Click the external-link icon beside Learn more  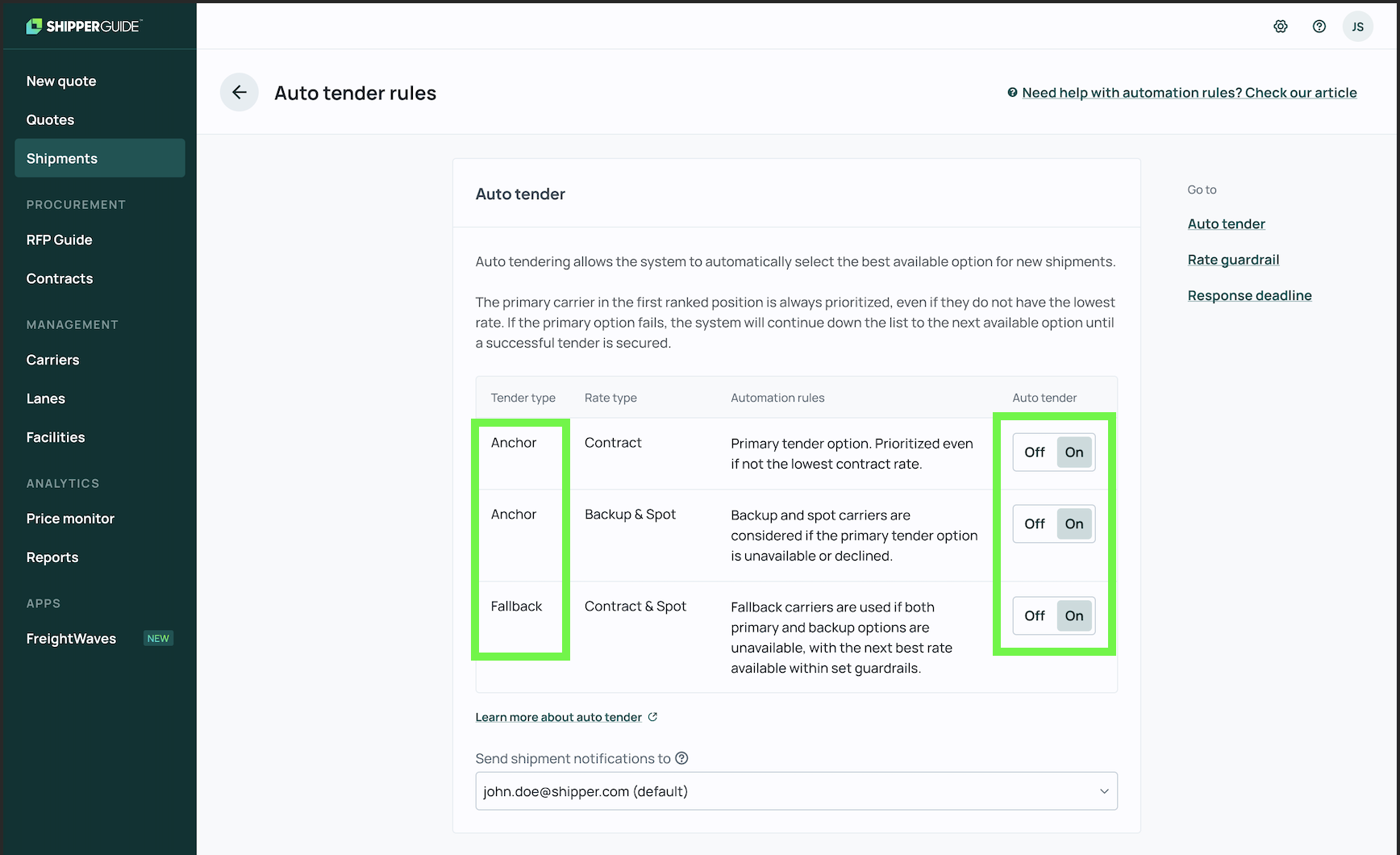click(653, 716)
